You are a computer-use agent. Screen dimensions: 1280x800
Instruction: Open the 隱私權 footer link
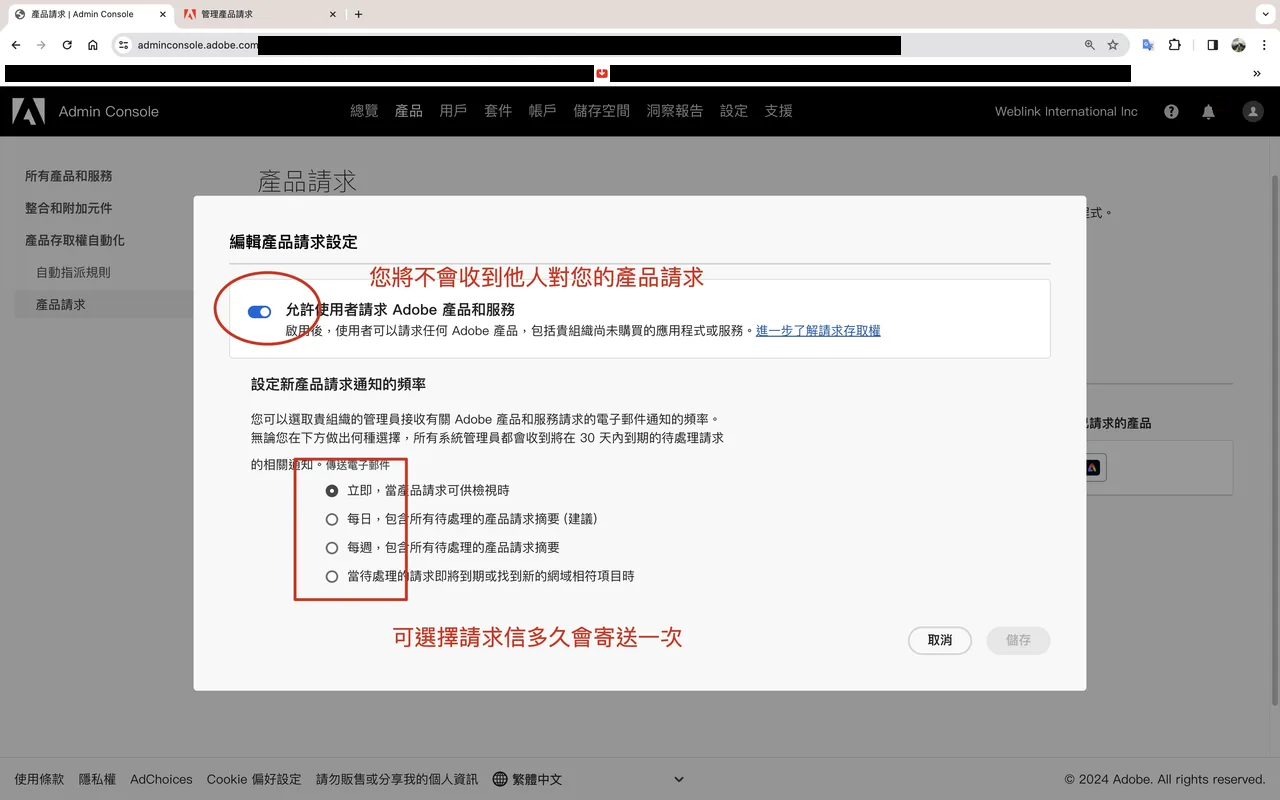click(x=97, y=779)
